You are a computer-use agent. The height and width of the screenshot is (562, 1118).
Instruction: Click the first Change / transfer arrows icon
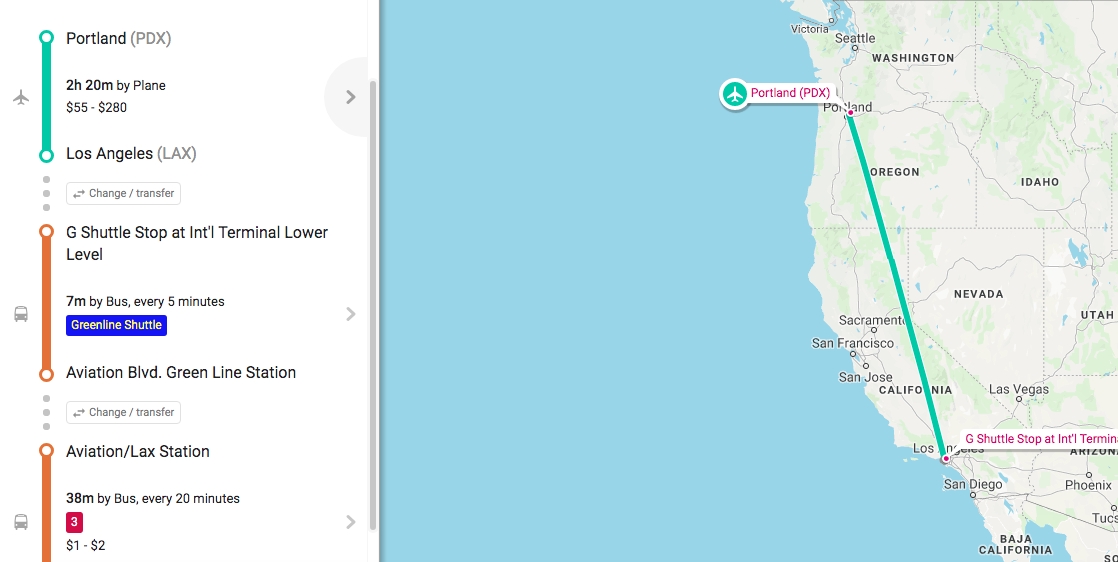[x=79, y=193]
